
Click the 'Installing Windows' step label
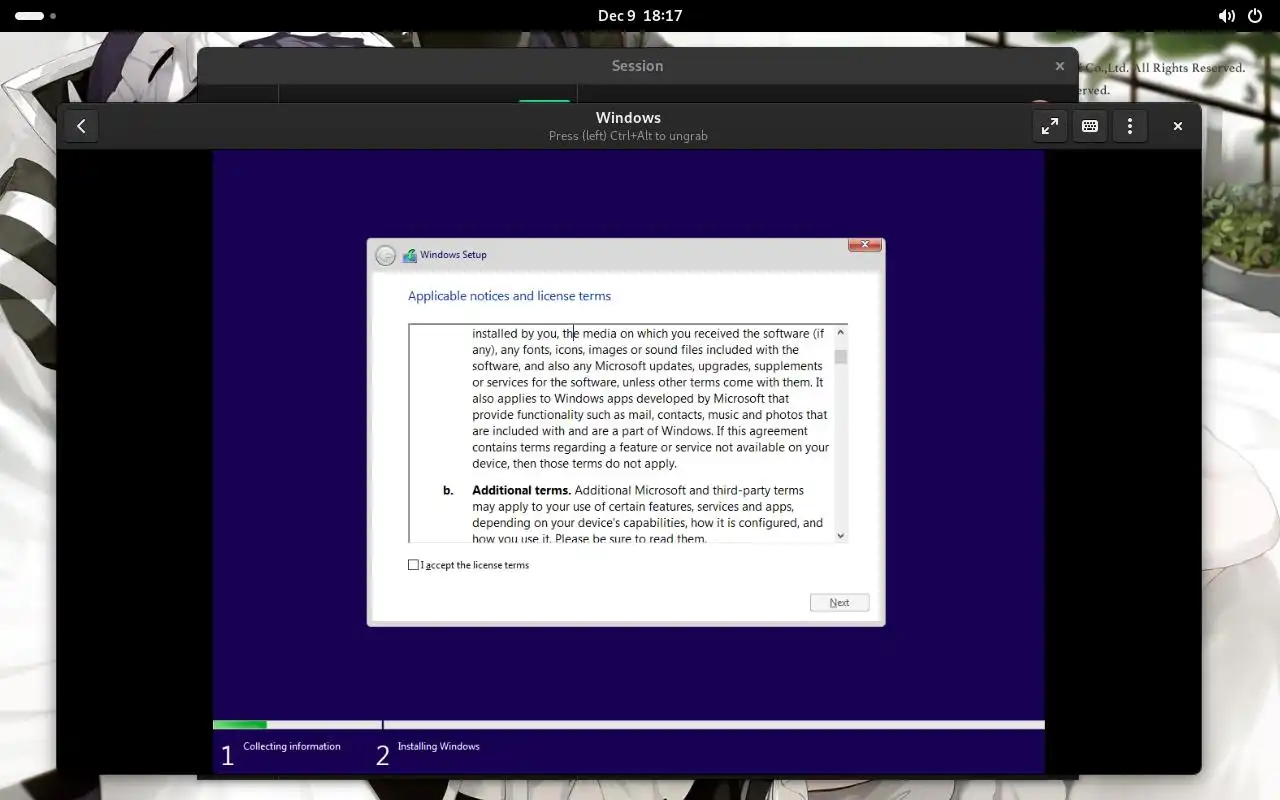439,746
